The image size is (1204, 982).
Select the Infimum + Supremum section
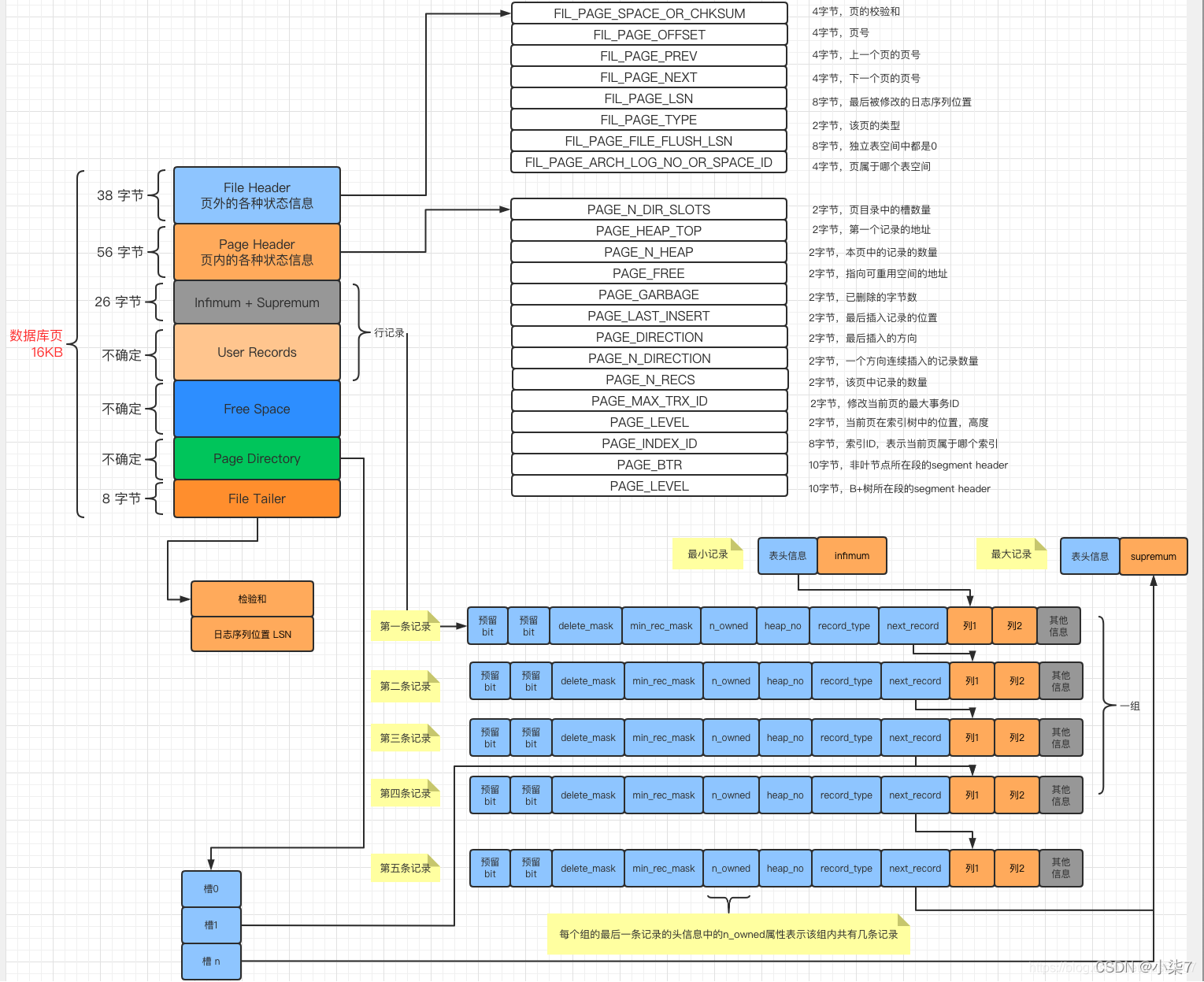pyautogui.click(x=257, y=302)
